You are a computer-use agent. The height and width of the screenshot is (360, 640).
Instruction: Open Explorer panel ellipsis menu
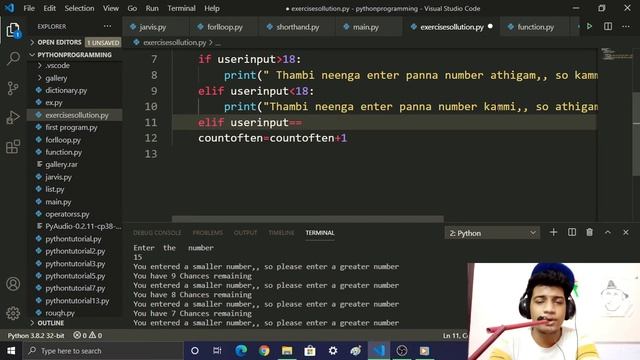(107, 26)
